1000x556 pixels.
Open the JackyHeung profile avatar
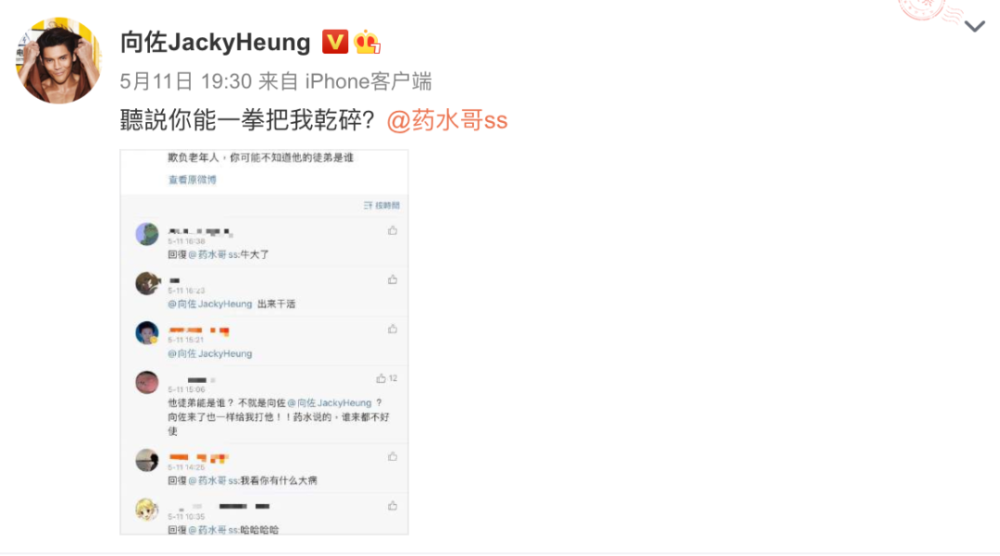[x=59, y=60]
